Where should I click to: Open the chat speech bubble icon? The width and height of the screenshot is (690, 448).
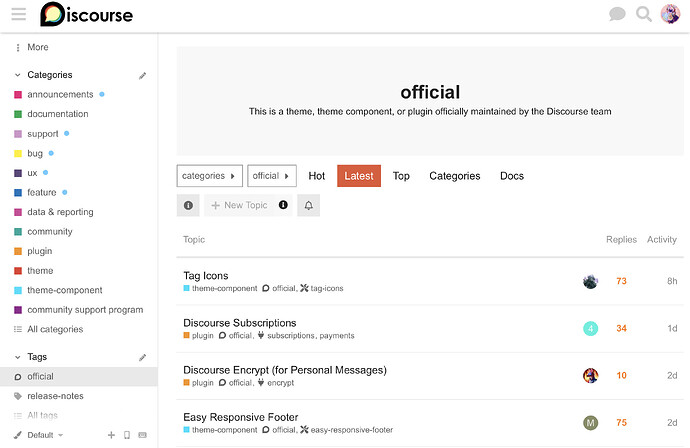tap(617, 14)
